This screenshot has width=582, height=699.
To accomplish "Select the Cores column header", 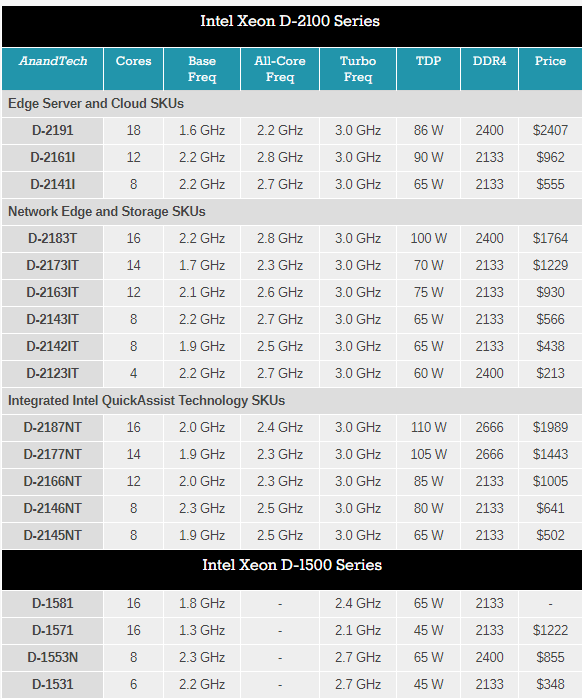I will 133,69.
